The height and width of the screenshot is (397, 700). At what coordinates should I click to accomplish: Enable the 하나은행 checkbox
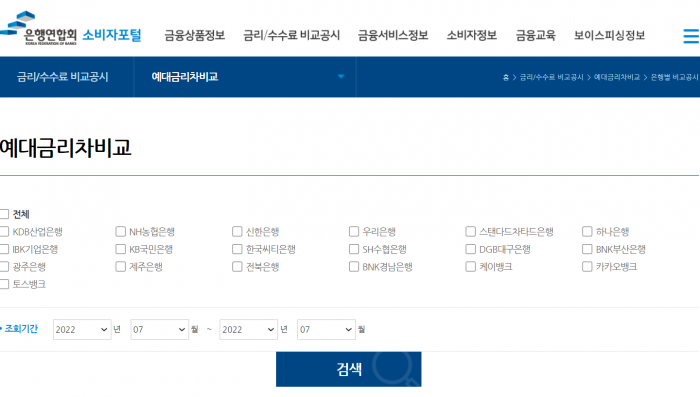click(587, 231)
